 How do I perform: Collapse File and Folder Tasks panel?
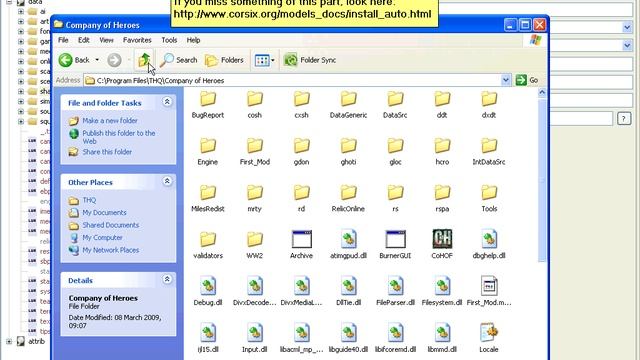click(x=167, y=102)
